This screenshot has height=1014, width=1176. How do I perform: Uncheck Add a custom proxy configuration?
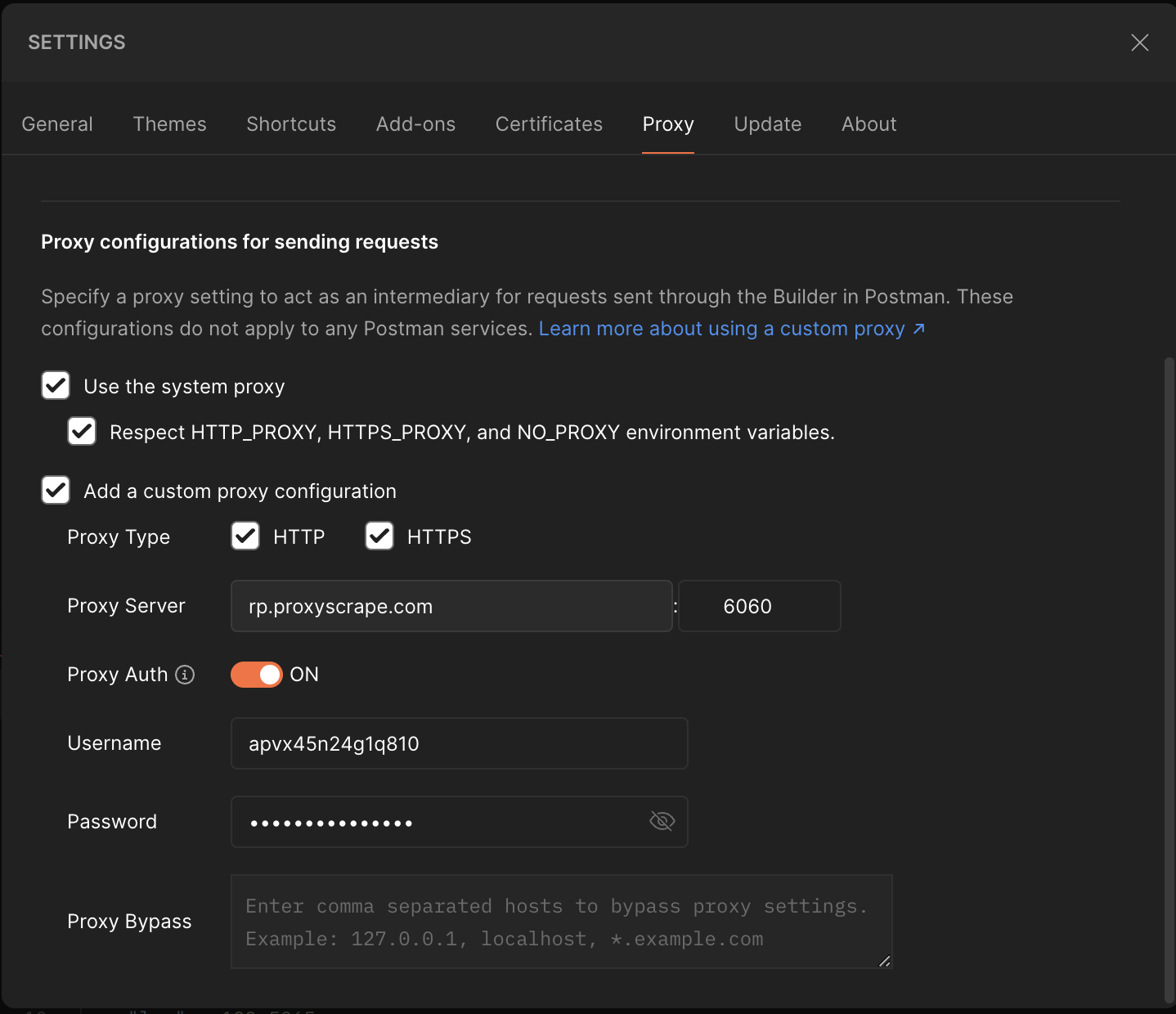point(55,490)
